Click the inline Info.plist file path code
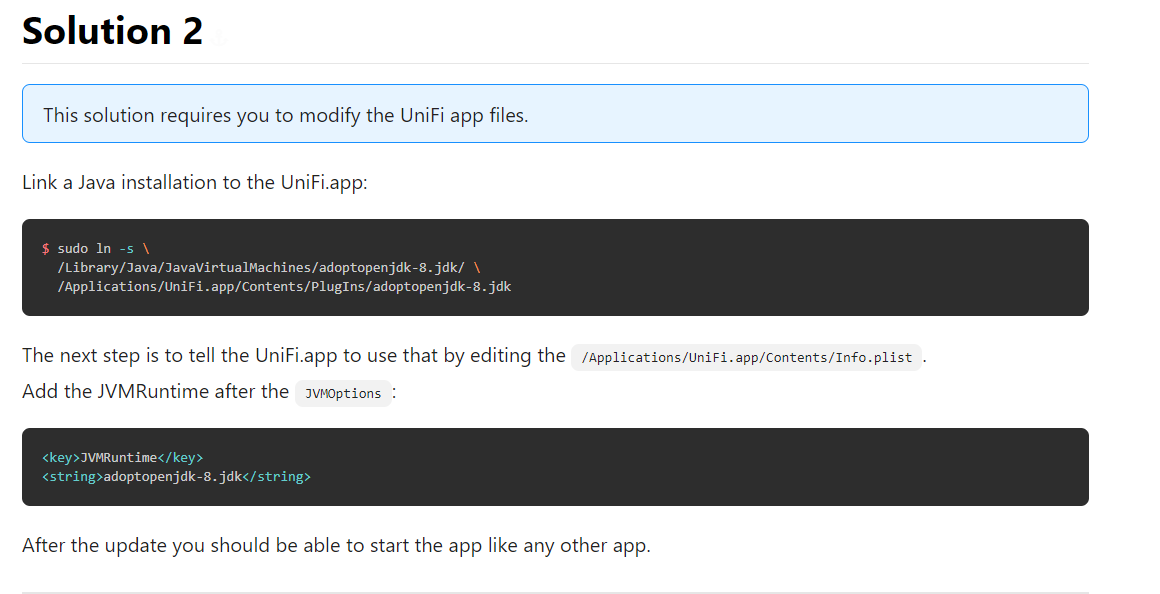The height and width of the screenshot is (594, 1160). click(x=746, y=358)
